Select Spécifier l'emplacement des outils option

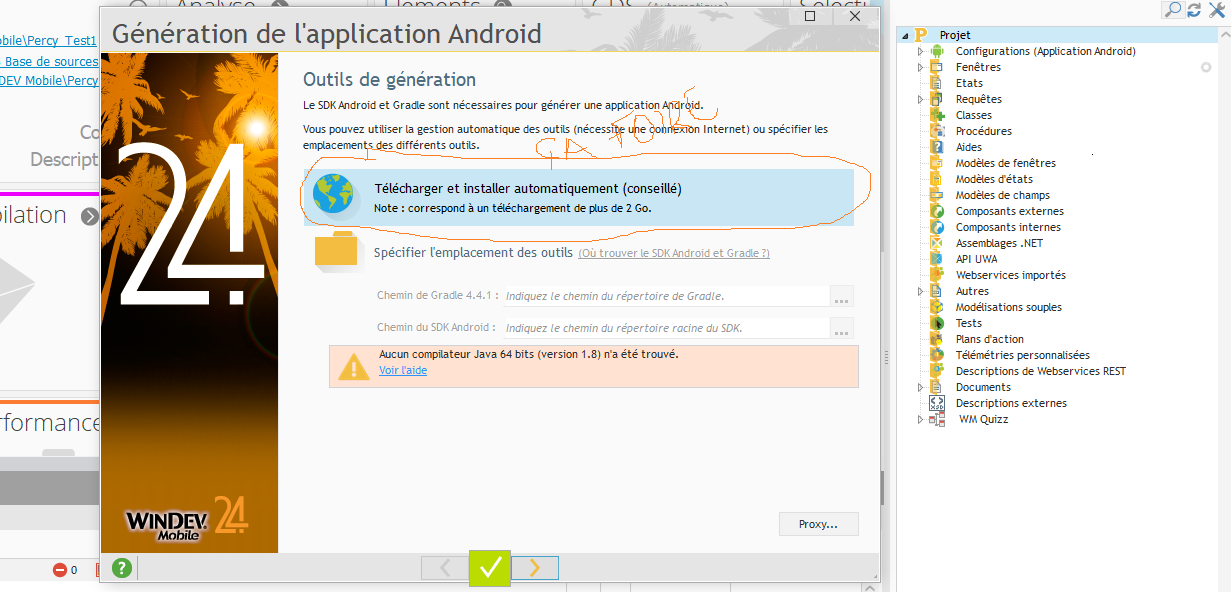click(x=473, y=253)
